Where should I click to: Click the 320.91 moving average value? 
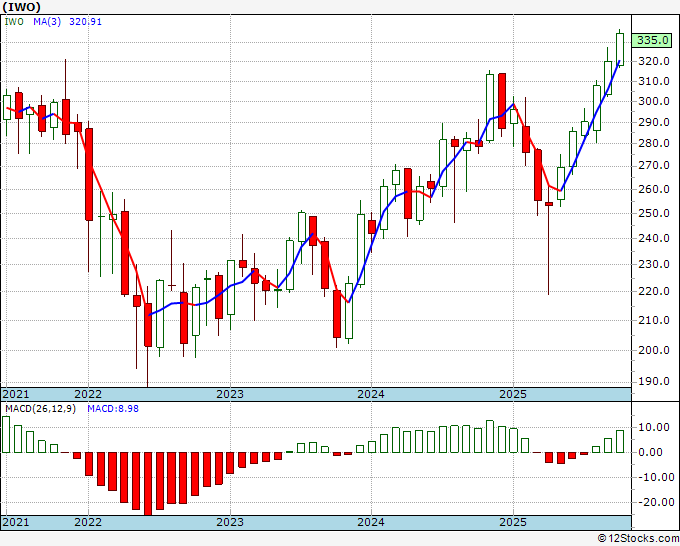(85, 22)
